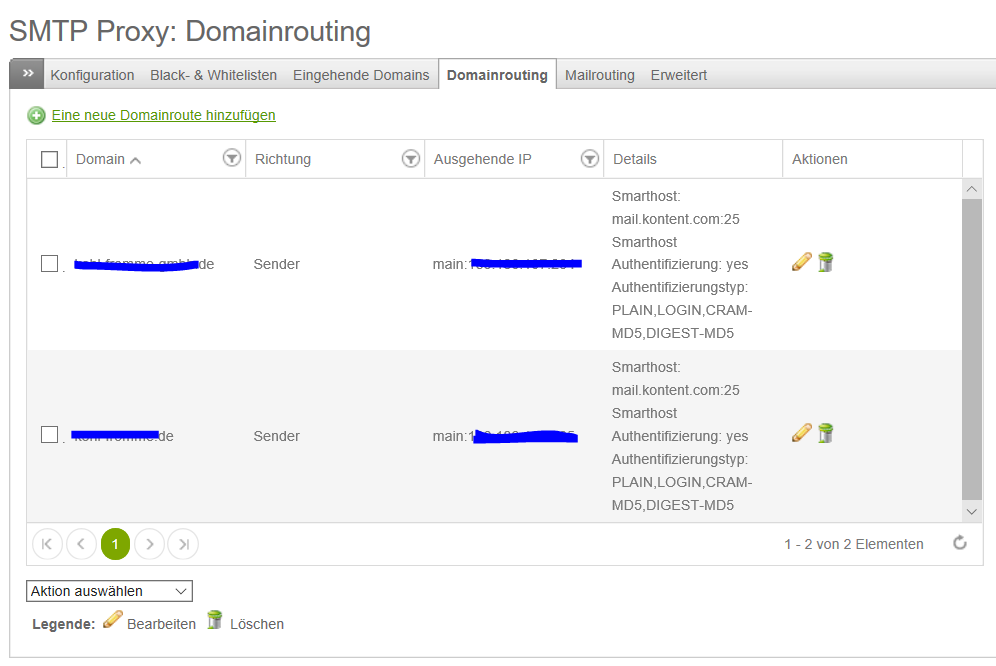Check the second domain row checkbox
The width and height of the screenshot is (996, 666).
point(49,435)
